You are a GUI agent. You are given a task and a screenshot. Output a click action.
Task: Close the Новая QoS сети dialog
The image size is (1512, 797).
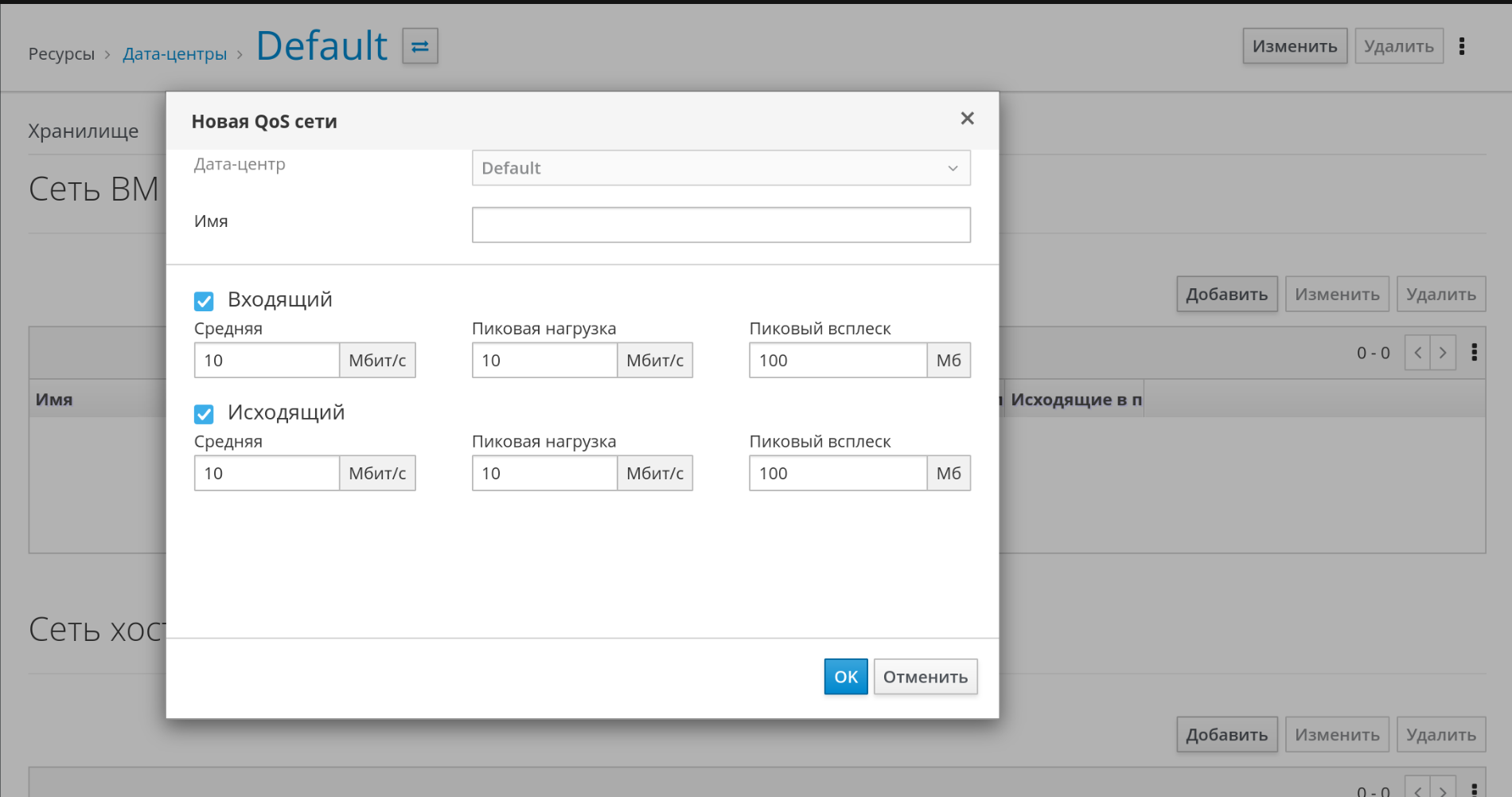coord(967,119)
